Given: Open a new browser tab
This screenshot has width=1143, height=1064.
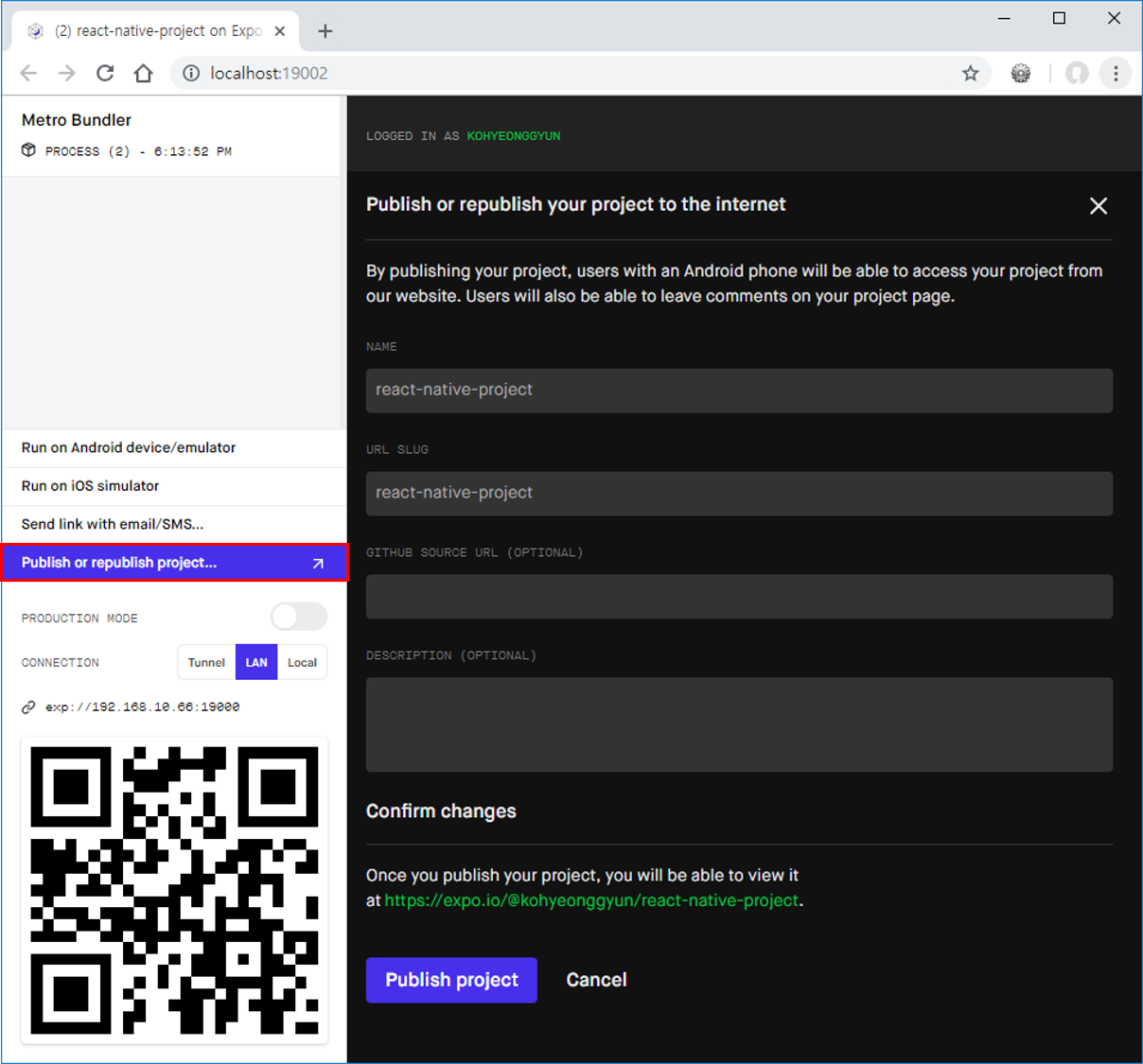Looking at the screenshot, I should click(325, 31).
